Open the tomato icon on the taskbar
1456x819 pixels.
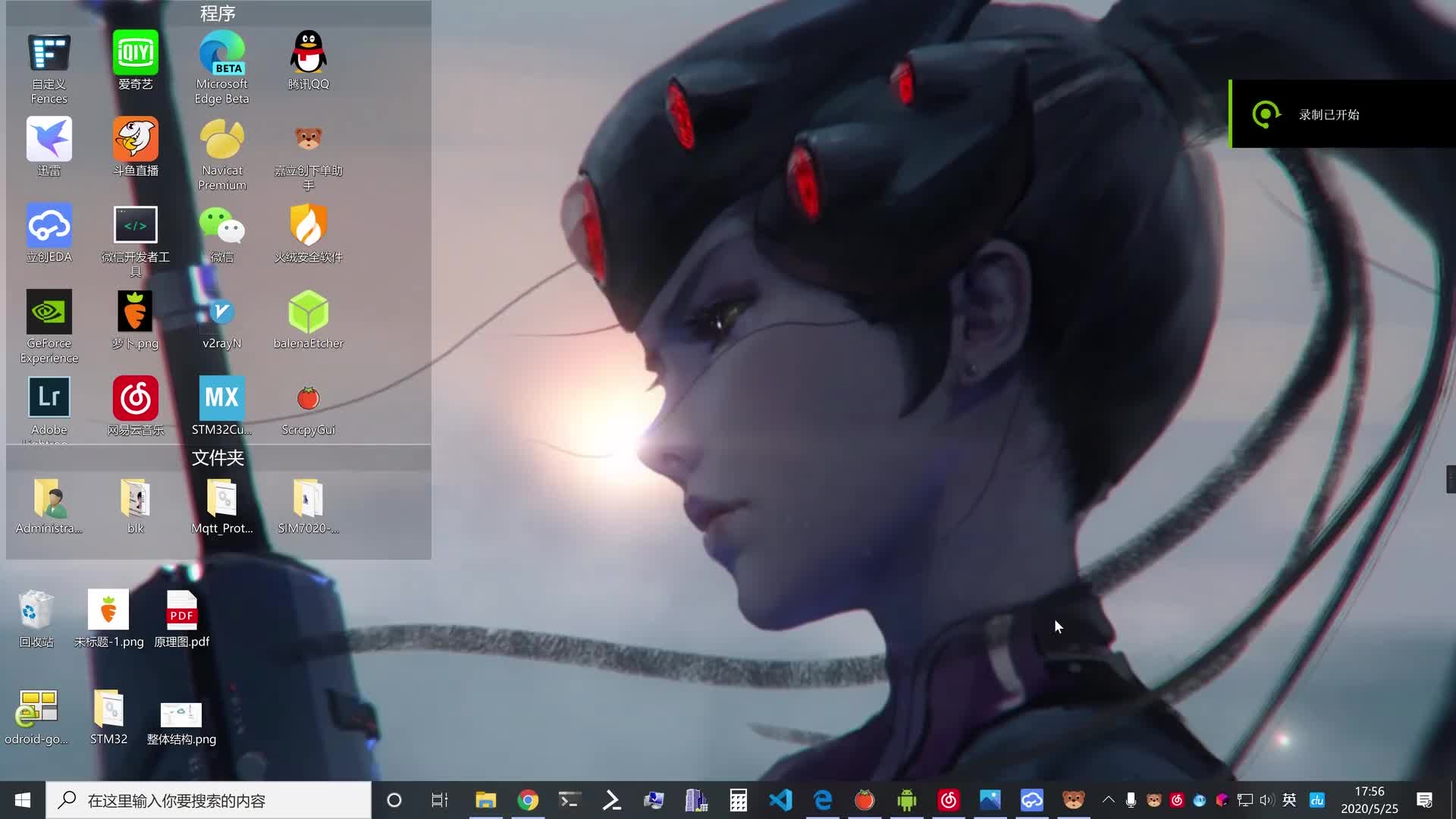click(864, 800)
